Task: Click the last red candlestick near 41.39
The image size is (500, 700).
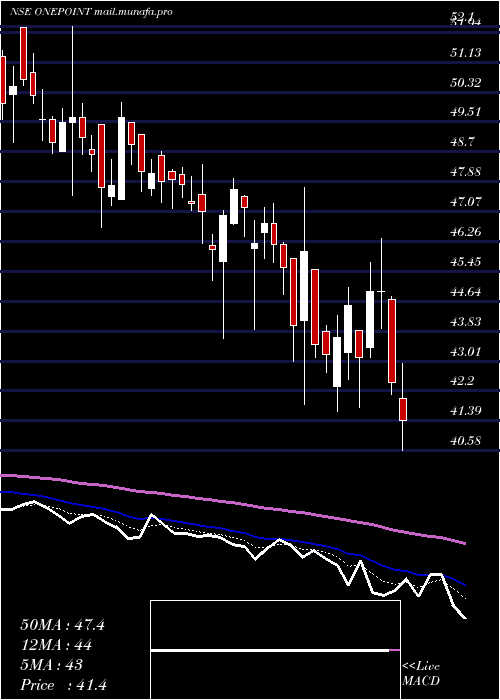Action: pos(403,409)
